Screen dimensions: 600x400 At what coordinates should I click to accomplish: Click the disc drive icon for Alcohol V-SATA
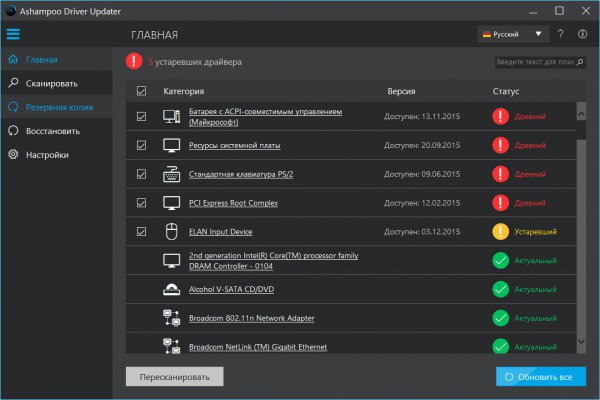tap(171, 289)
